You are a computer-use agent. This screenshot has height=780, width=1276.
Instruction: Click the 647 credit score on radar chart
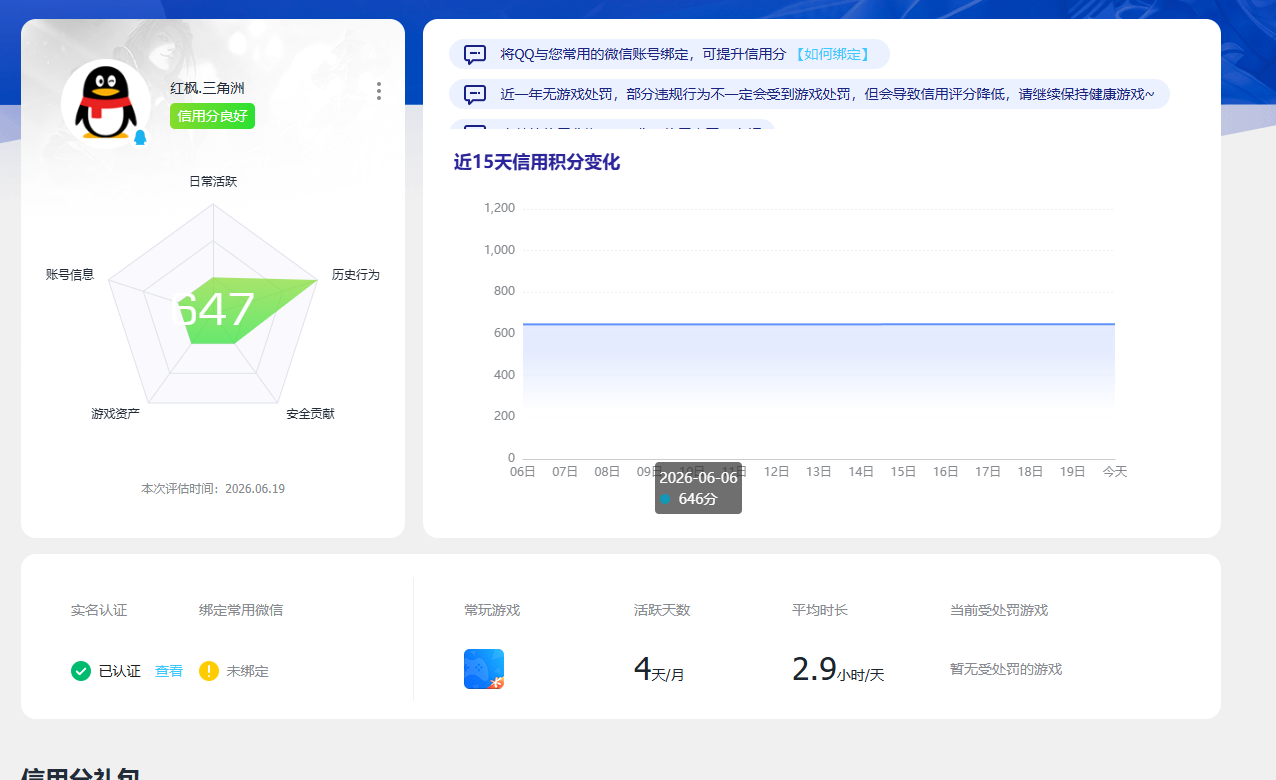214,310
